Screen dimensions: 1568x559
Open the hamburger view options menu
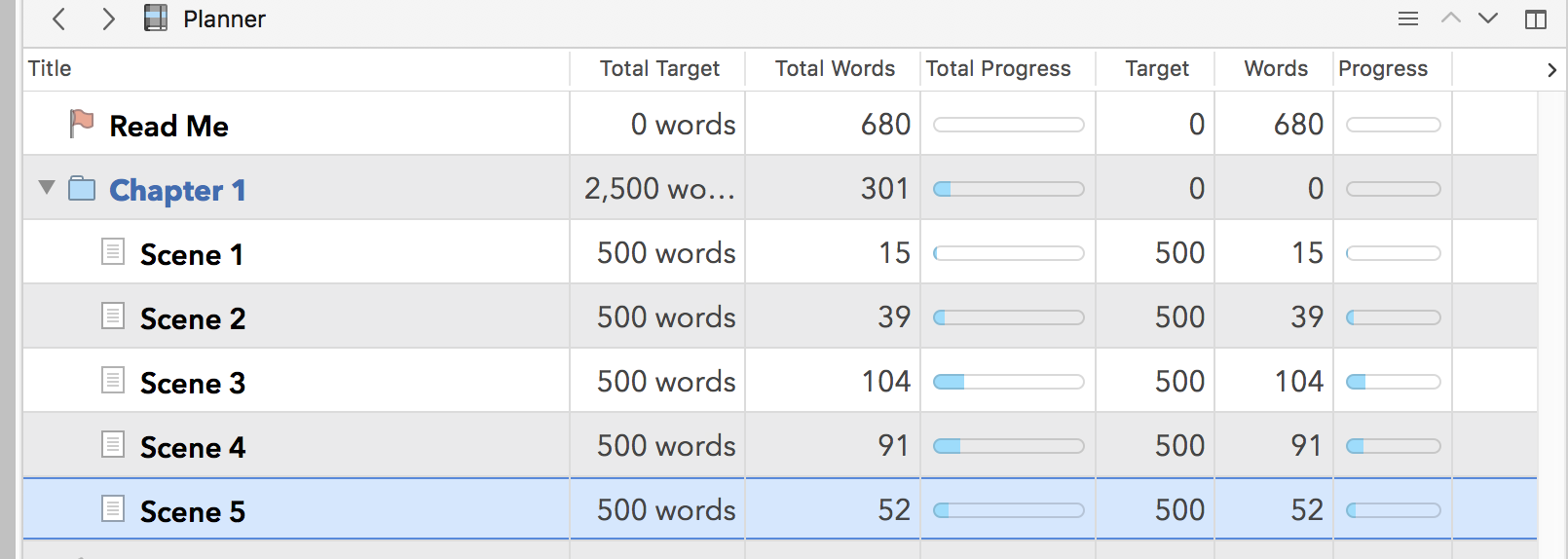[x=1408, y=19]
